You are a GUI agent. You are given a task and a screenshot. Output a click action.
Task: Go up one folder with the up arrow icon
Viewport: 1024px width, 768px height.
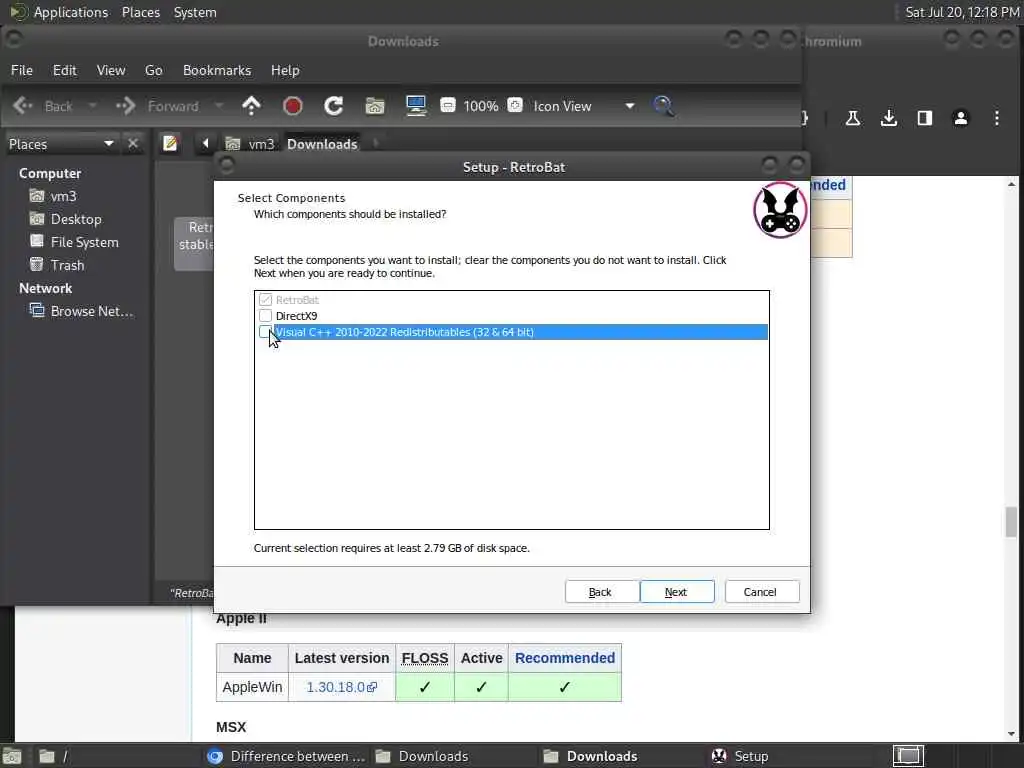[251, 105]
